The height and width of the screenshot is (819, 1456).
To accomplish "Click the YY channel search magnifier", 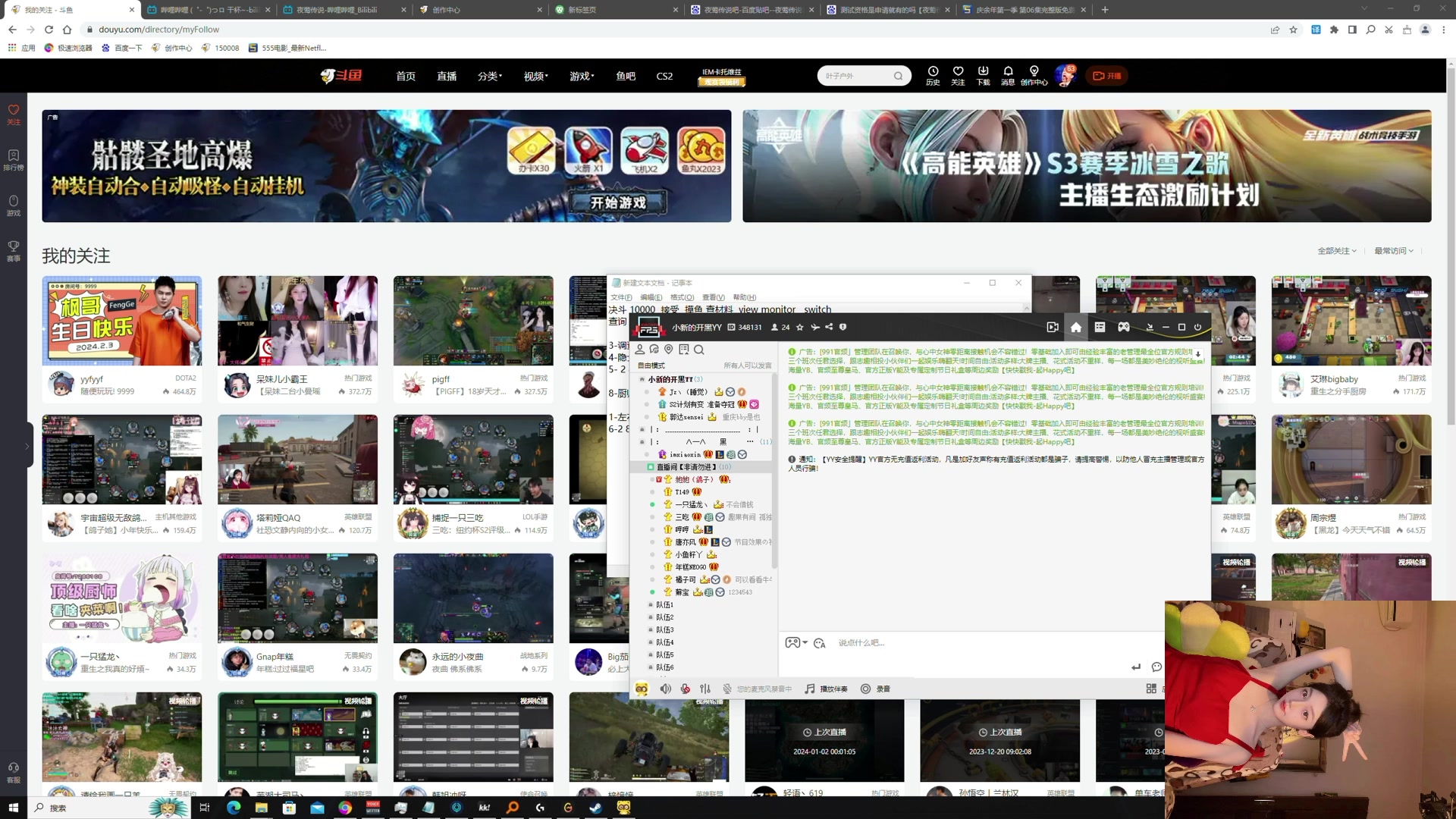I will pyautogui.click(x=698, y=350).
